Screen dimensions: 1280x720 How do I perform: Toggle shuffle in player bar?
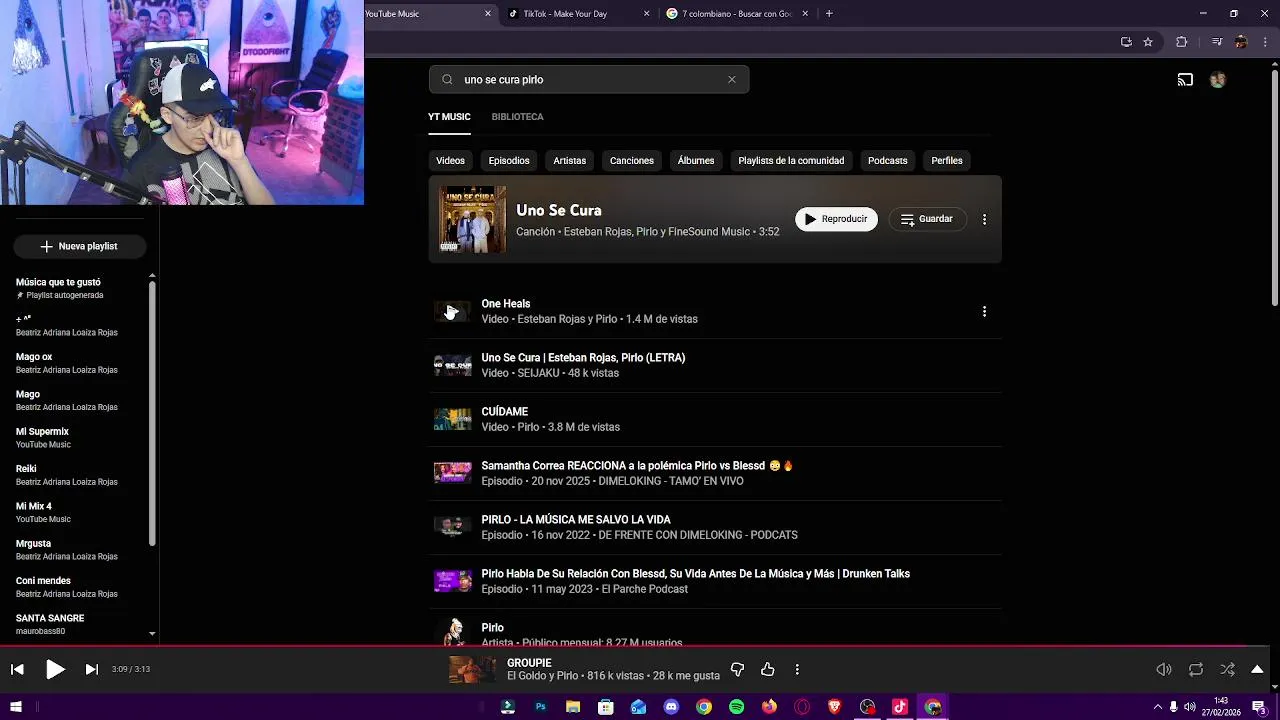pos(1228,669)
